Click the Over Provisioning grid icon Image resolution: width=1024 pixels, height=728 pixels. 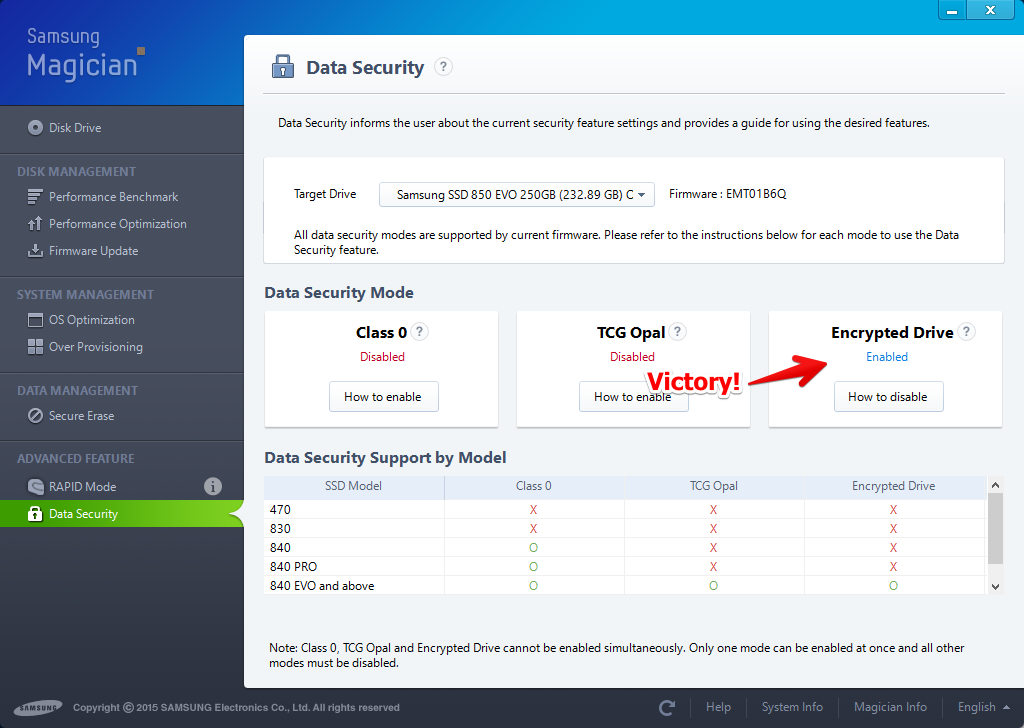(x=35, y=347)
